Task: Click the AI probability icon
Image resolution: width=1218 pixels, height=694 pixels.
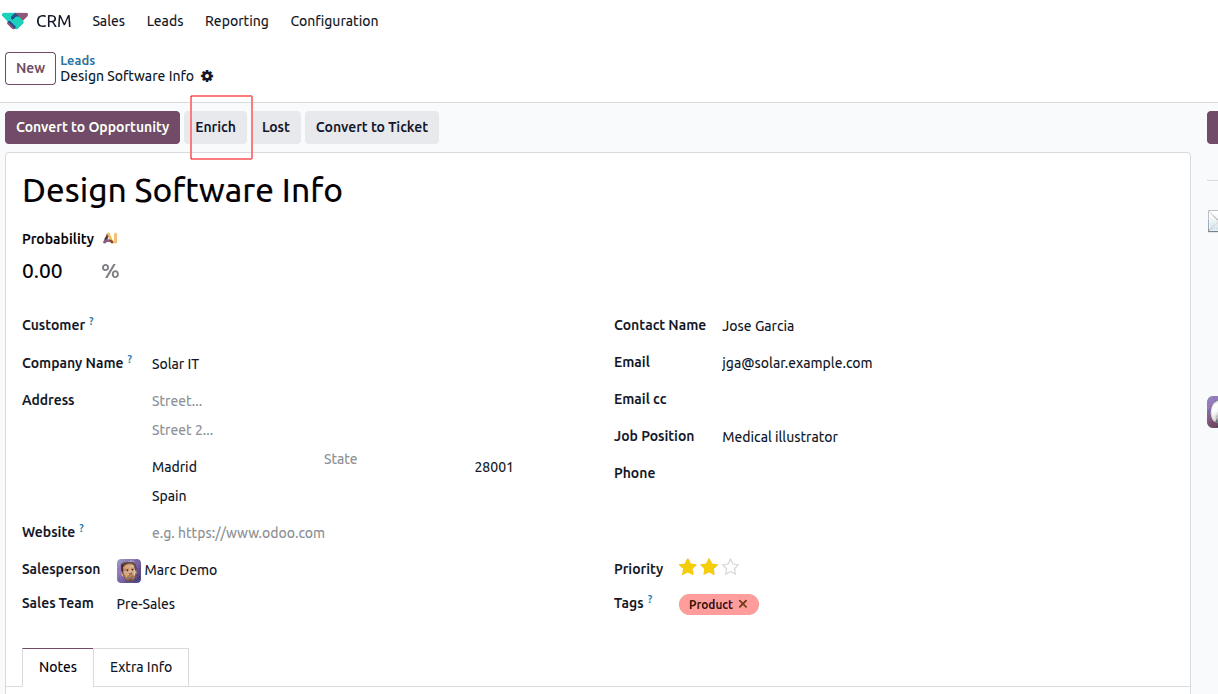Action: pyautogui.click(x=110, y=239)
